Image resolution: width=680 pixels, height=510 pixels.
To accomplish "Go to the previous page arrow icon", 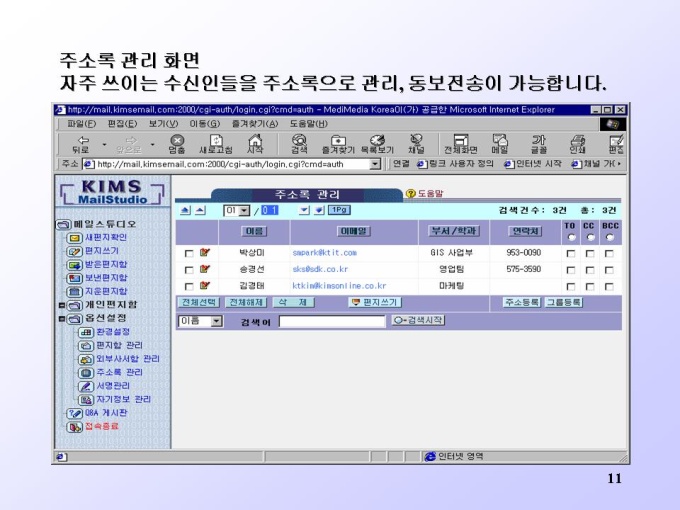I will tap(200, 210).
